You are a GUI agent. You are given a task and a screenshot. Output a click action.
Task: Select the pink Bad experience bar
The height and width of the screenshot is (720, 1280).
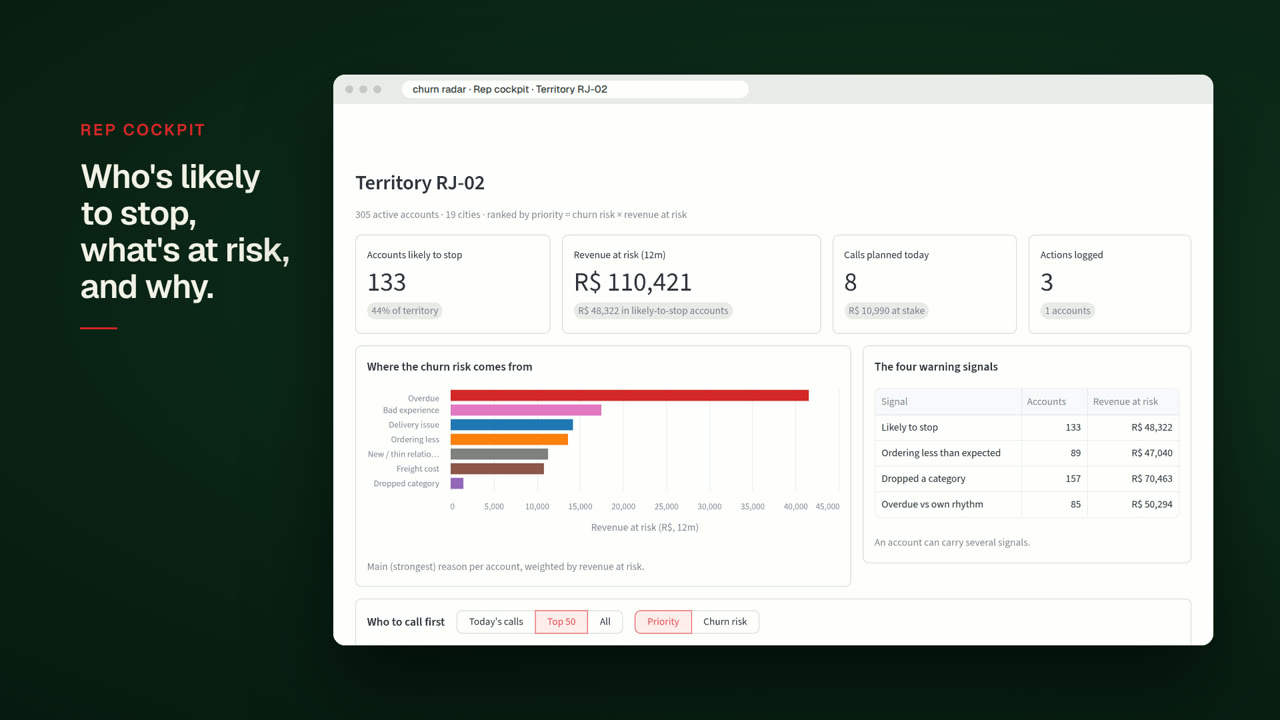point(526,410)
